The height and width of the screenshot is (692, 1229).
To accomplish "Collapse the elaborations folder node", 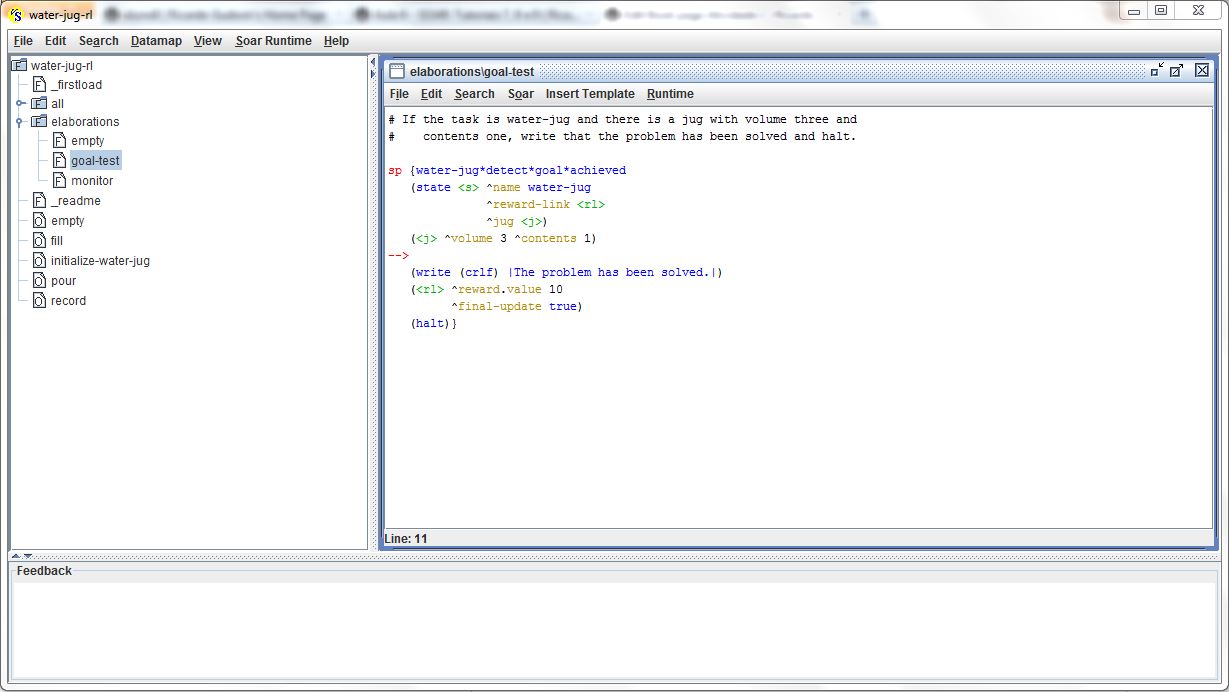I will (19, 122).
